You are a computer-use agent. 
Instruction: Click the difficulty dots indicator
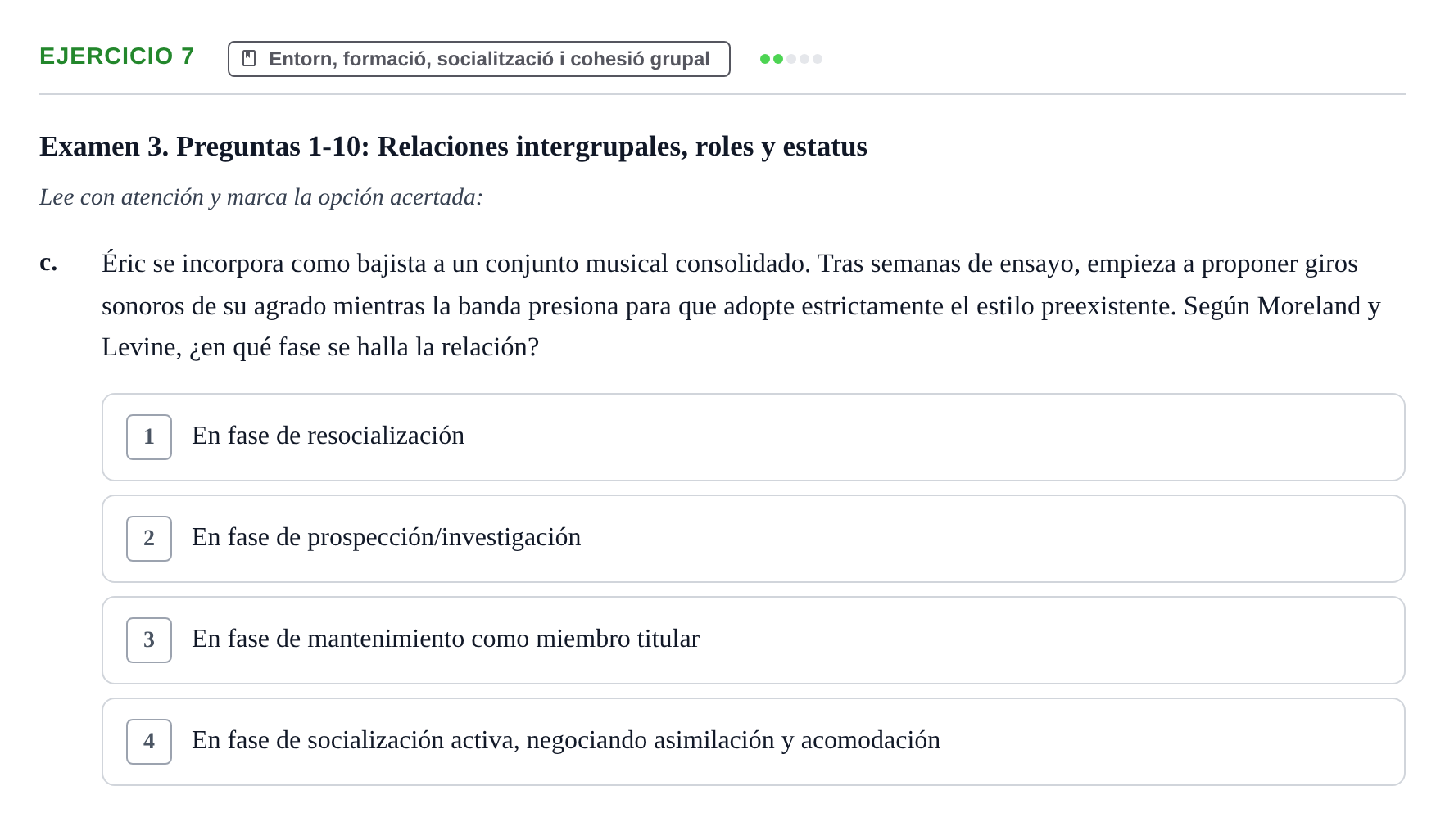click(791, 59)
